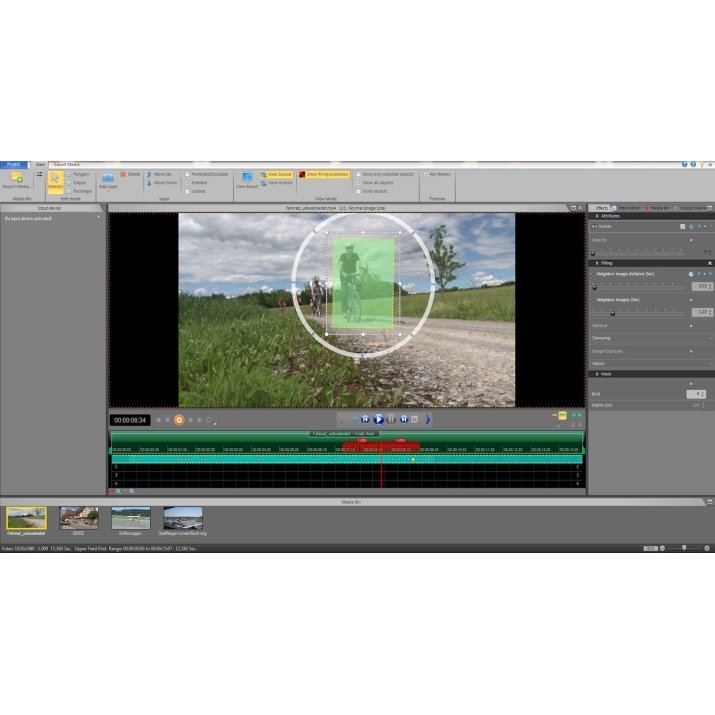Toggle Show all objects checkbox

[x=358, y=182]
